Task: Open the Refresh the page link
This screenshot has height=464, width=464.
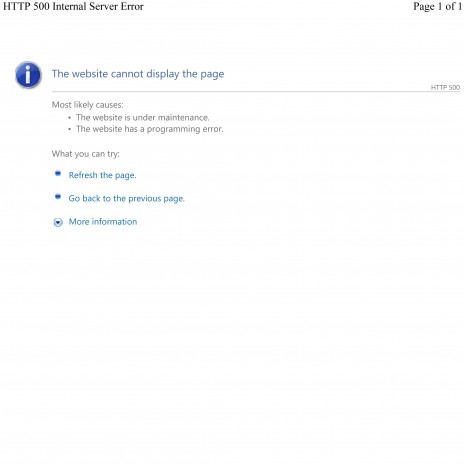Action: 102,175
